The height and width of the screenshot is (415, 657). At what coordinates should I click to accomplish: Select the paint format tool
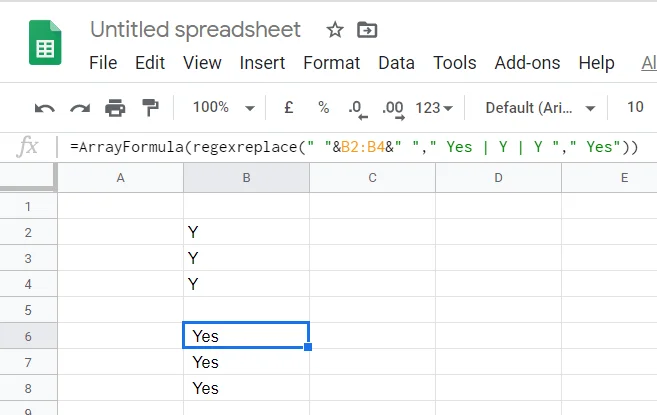coord(150,107)
